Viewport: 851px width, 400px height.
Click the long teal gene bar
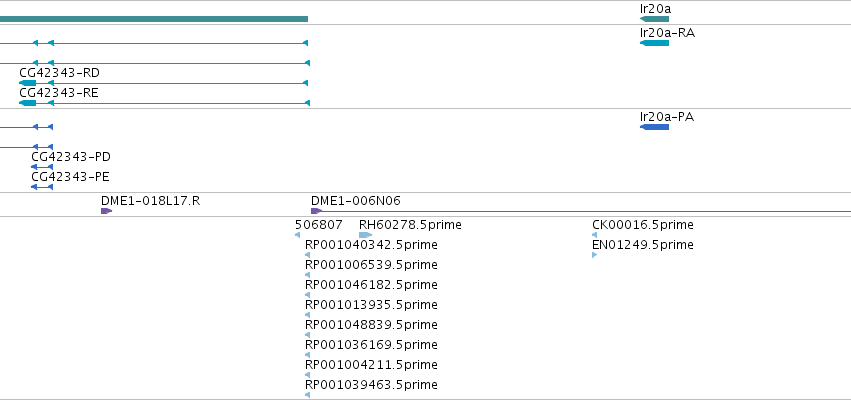point(154,19)
